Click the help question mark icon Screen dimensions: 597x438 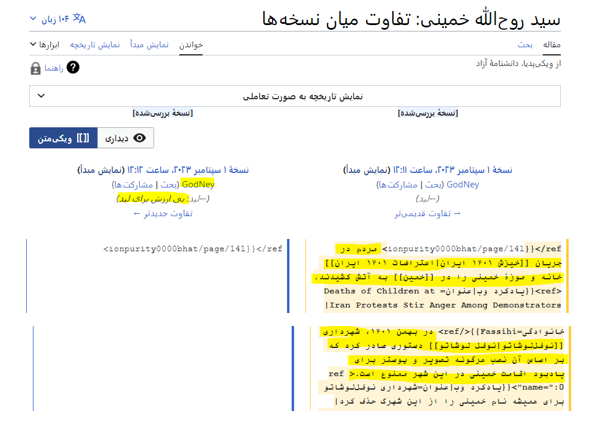click(73, 67)
